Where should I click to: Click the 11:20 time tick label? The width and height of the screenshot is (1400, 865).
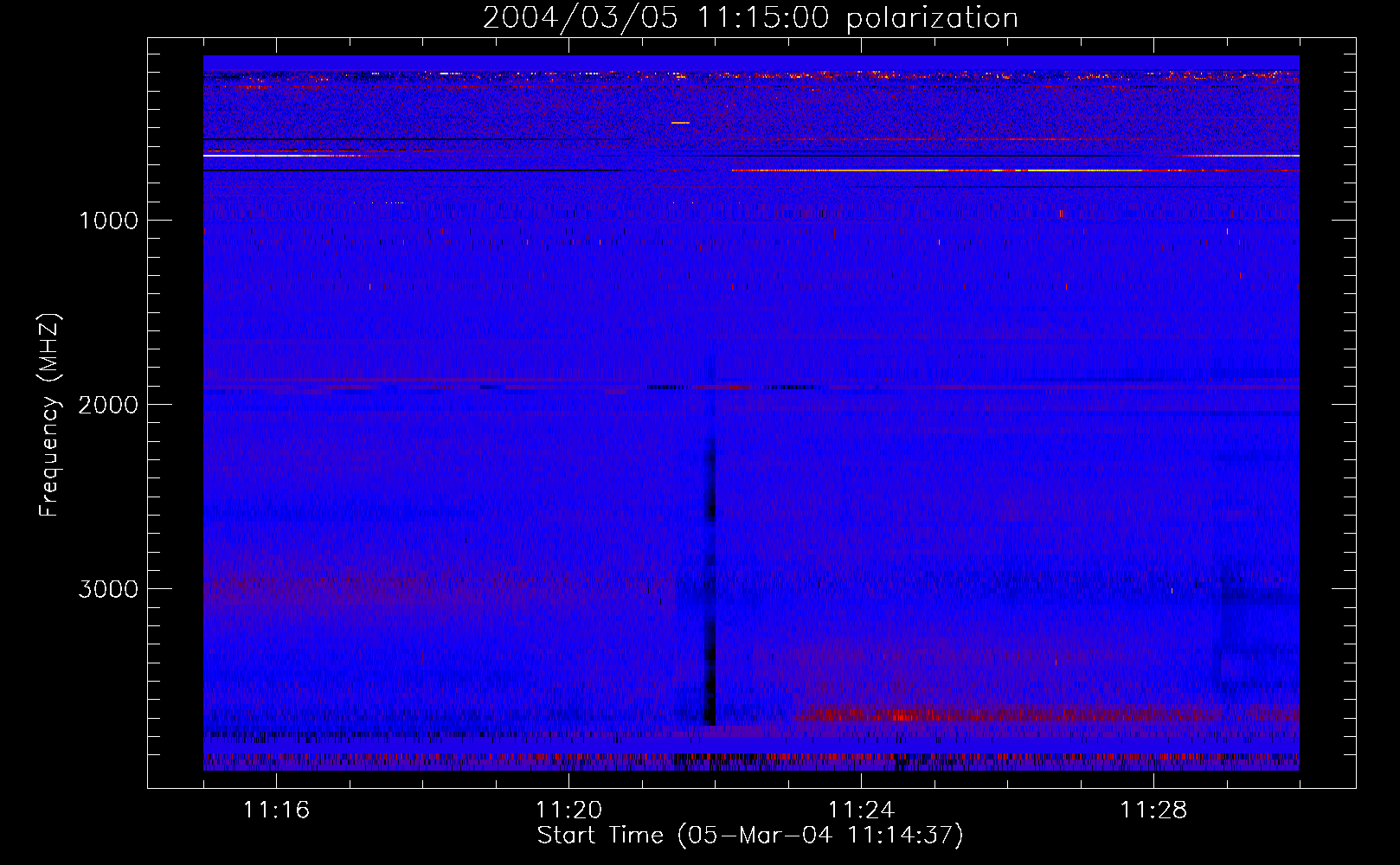568,810
